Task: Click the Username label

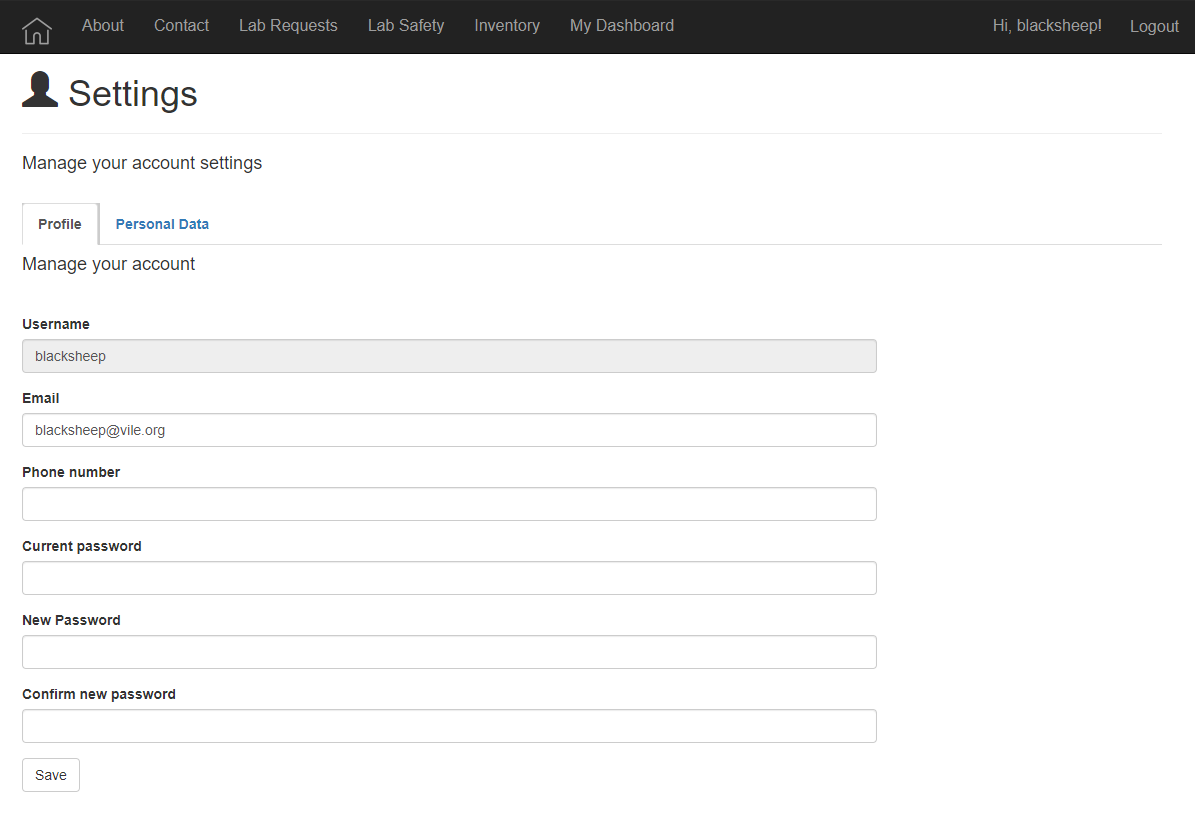Action: click(x=56, y=324)
